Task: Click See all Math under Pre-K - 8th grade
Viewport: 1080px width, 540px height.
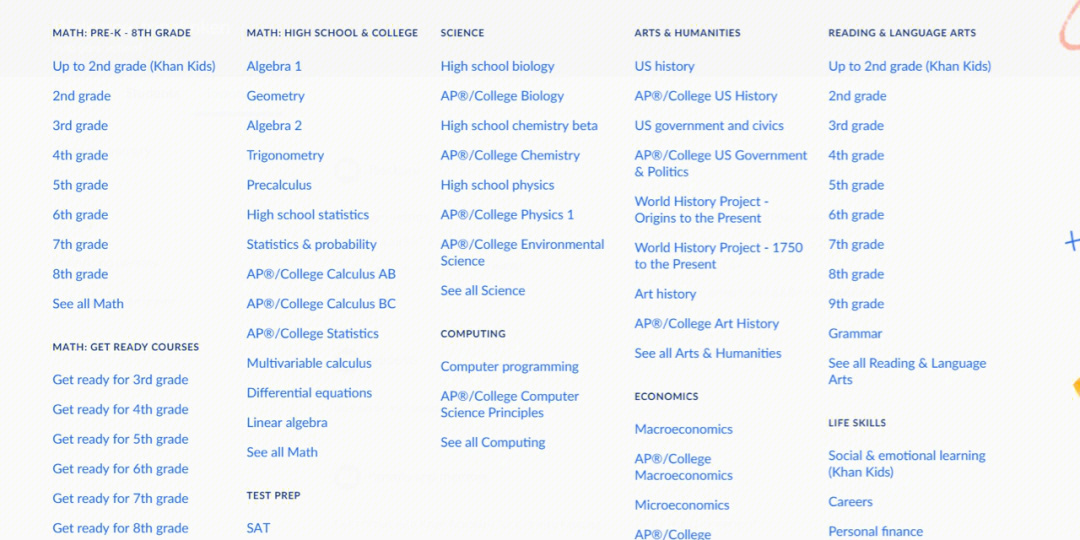Action: (x=88, y=303)
